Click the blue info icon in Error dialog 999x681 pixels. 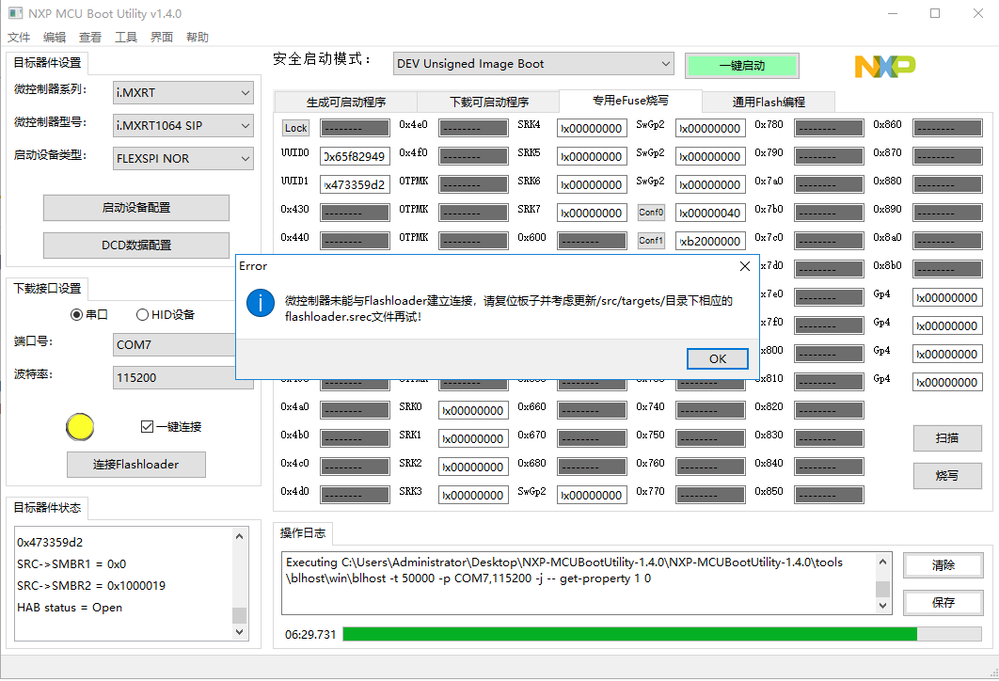point(260,303)
